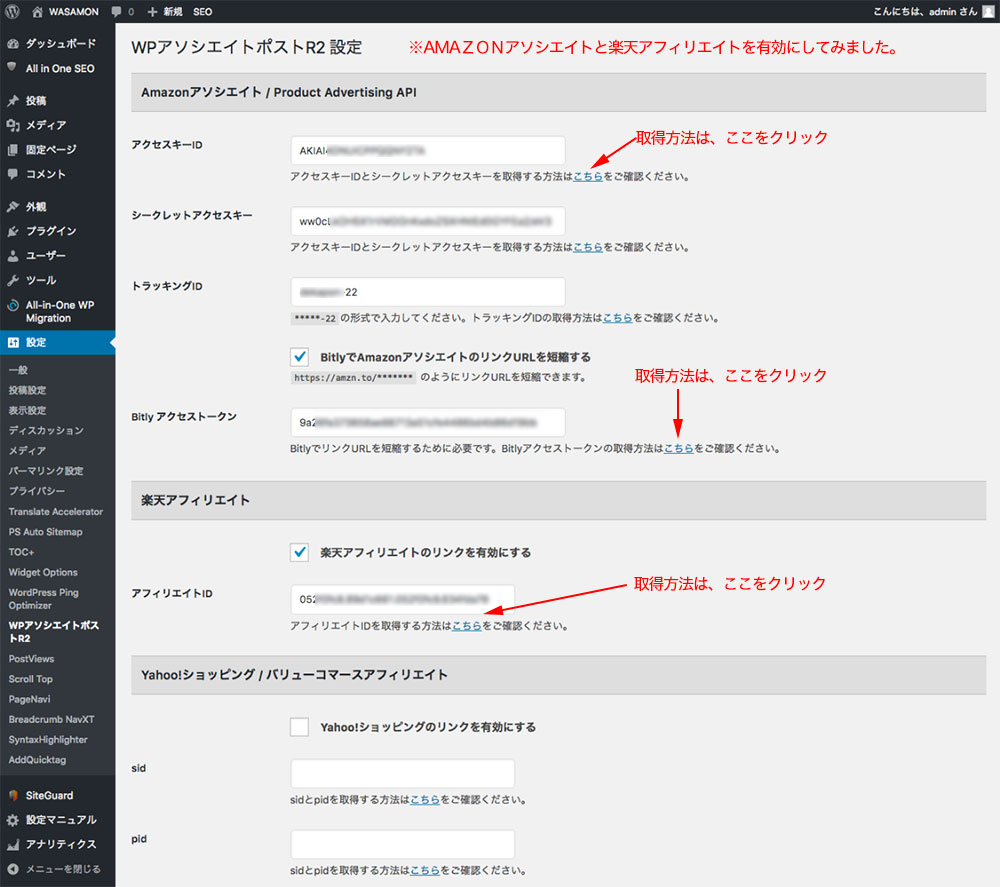Click the All-in-One WP Migration icon

pyautogui.click(x=13, y=305)
